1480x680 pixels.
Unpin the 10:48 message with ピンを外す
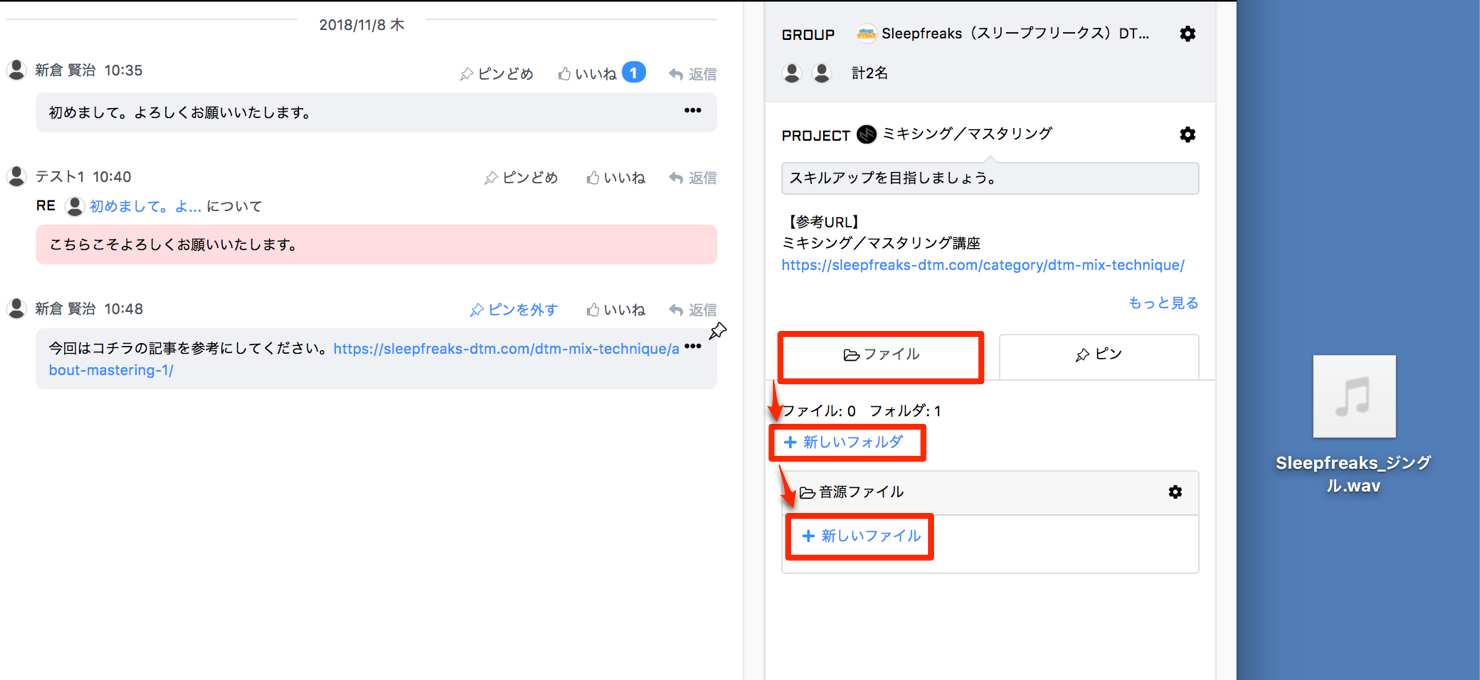coord(513,310)
